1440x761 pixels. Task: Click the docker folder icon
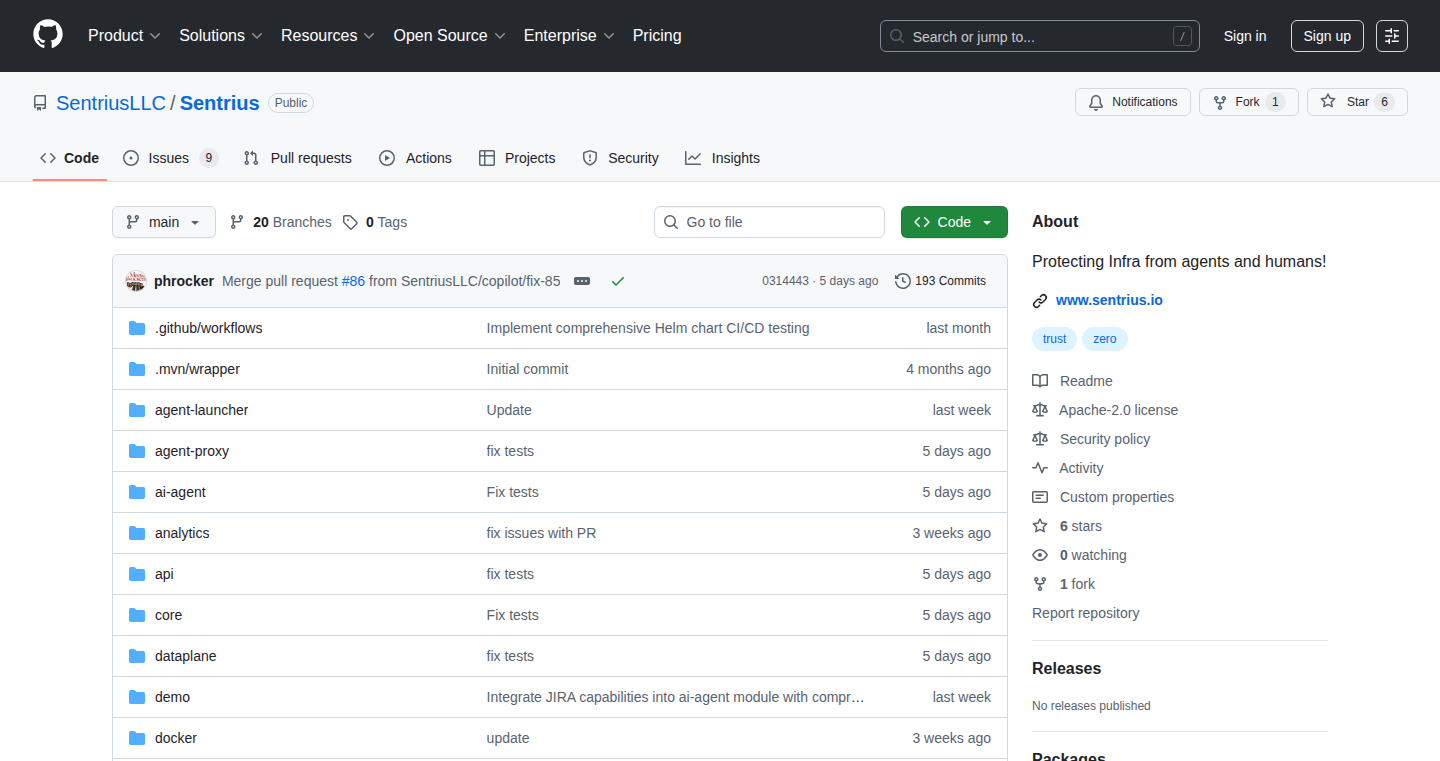click(137, 738)
